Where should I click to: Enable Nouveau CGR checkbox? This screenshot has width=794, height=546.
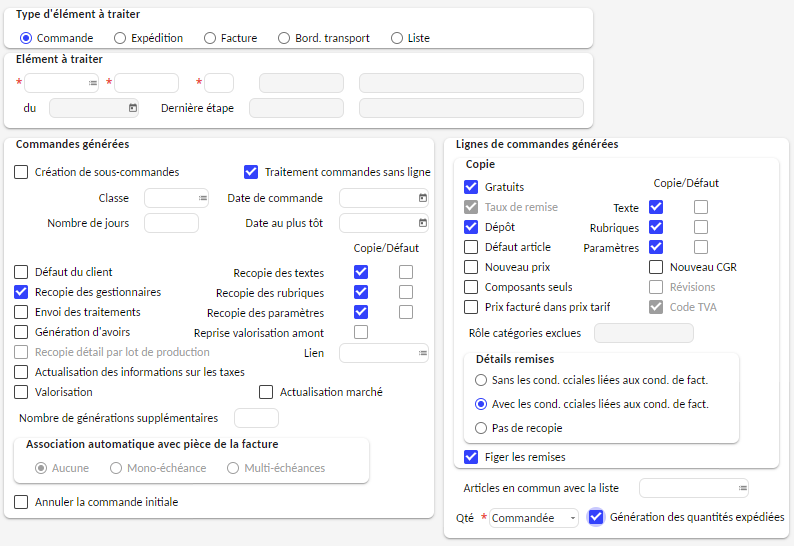656,267
